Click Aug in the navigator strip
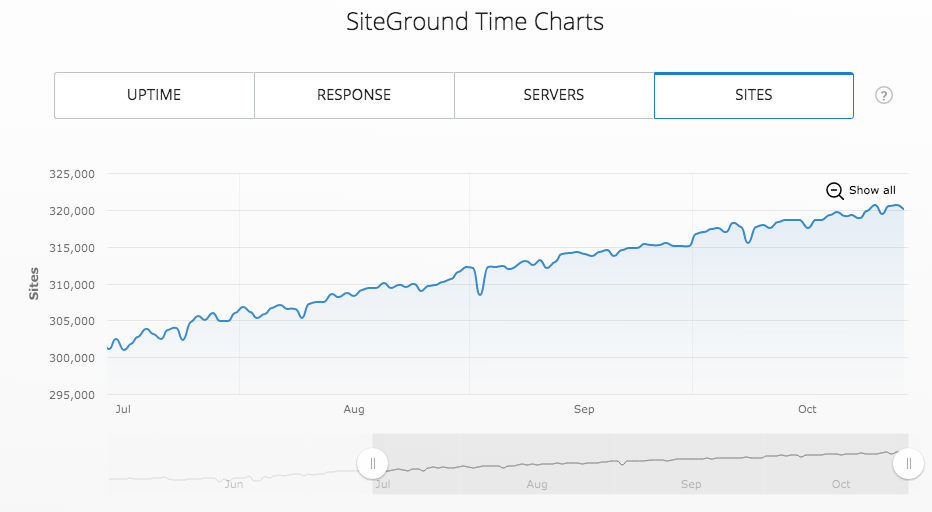 point(537,484)
